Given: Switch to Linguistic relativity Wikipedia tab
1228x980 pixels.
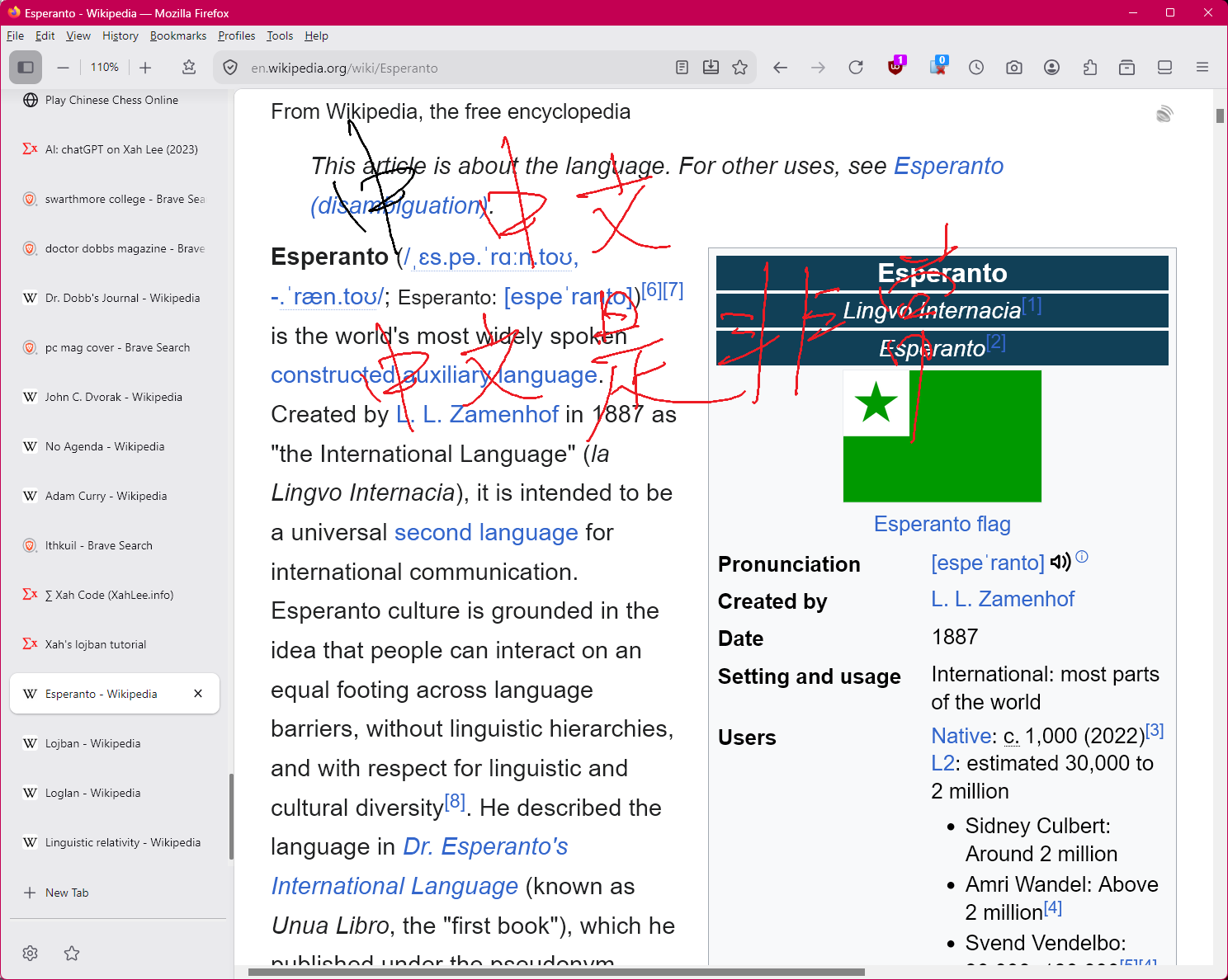Looking at the screenshot, I should (x=115, y=842).
